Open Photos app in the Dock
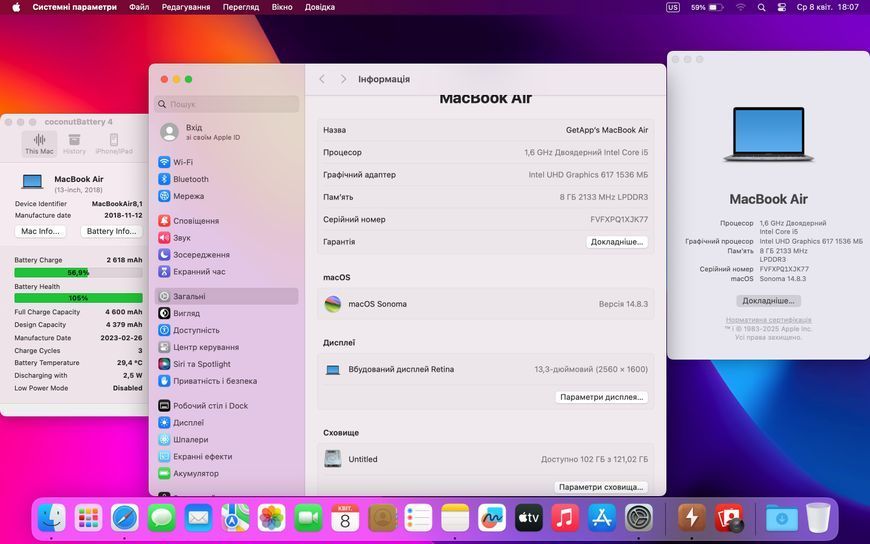870x544 pixels. click(x=271, y=518)
